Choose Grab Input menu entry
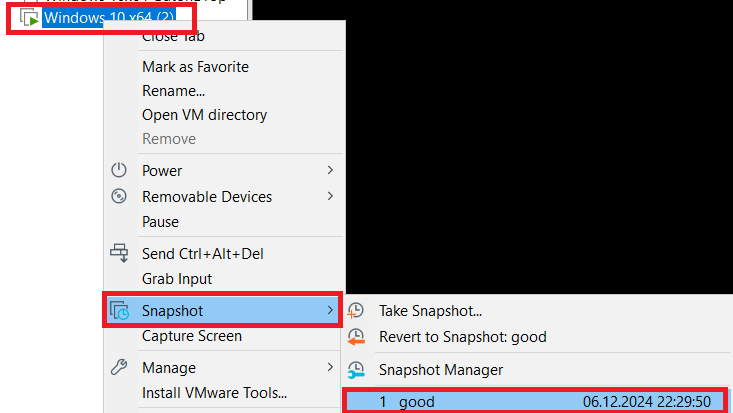 pyautogui.click(x=177, y=279)
